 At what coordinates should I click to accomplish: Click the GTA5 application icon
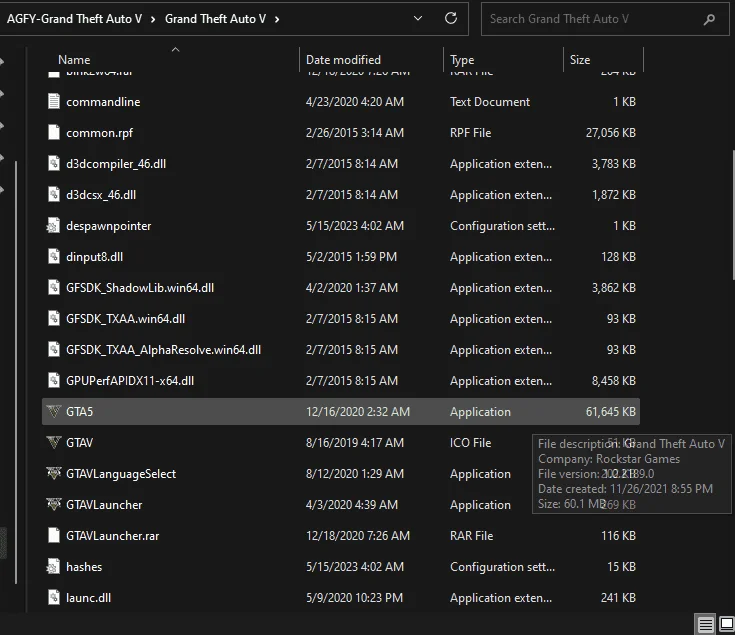(x=54, y=411)
